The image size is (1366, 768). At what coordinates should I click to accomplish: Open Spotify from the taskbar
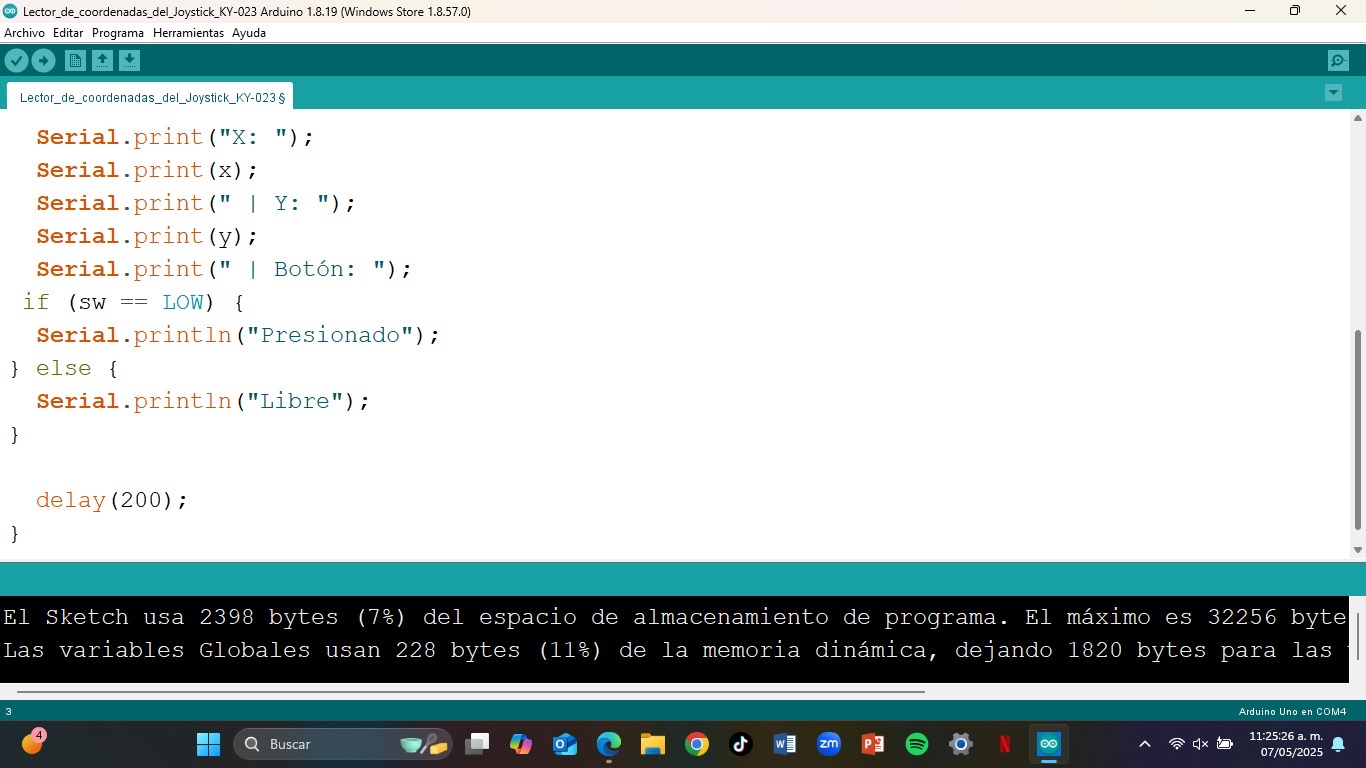[917, 744]
